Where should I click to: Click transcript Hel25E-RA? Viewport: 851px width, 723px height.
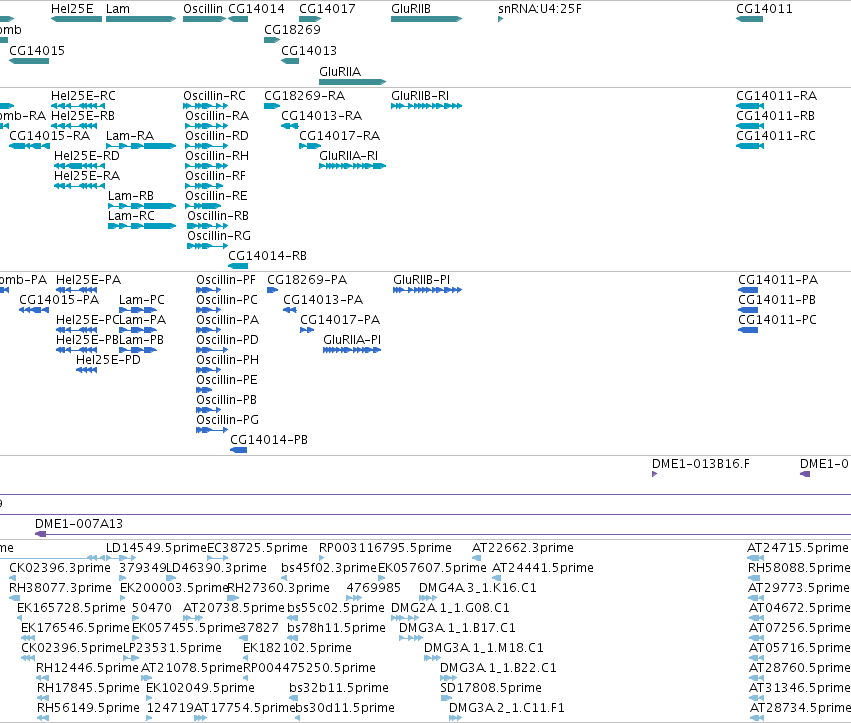pyautogui.click(x=87, y=176)
